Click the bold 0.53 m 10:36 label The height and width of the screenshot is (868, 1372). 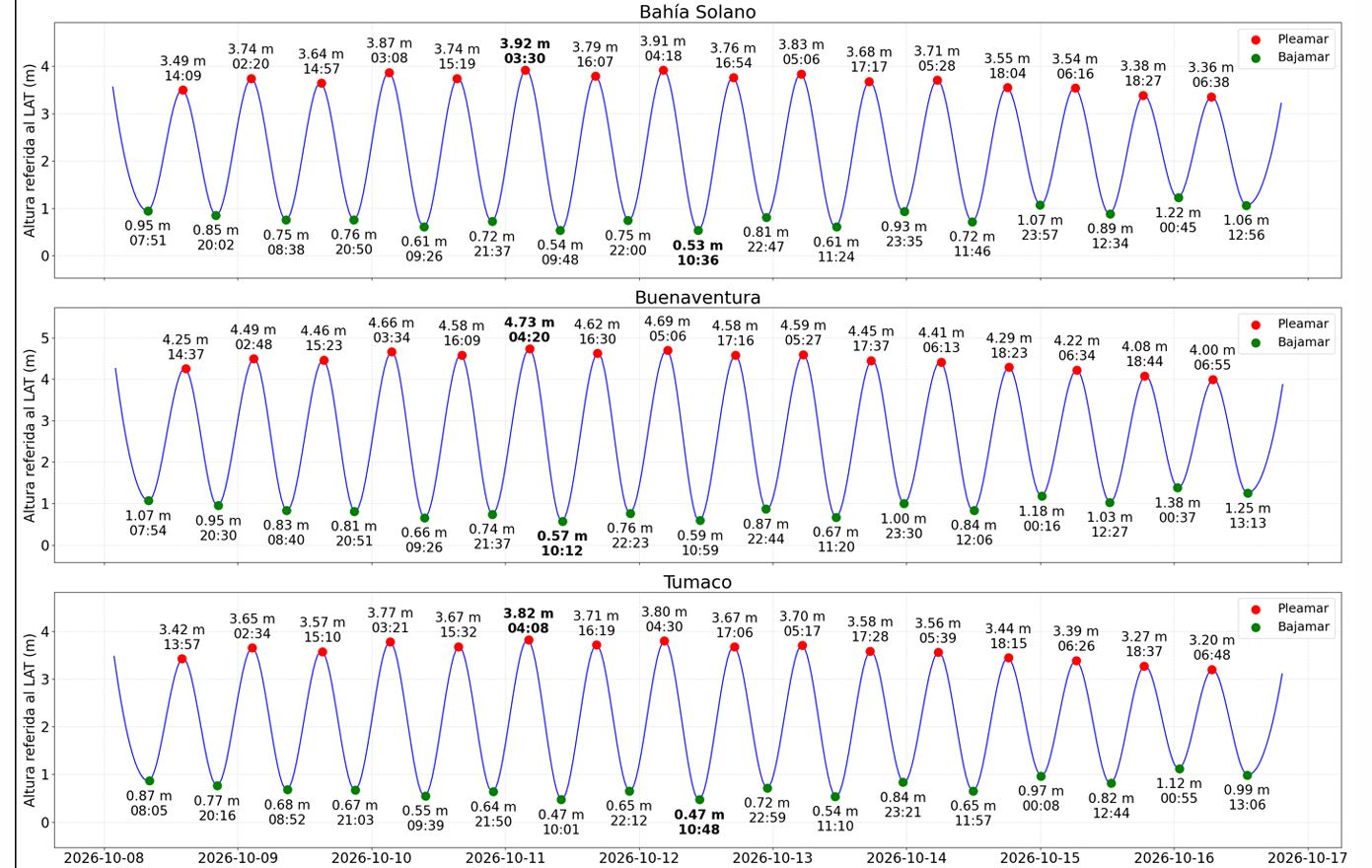(x=697, y=253)
